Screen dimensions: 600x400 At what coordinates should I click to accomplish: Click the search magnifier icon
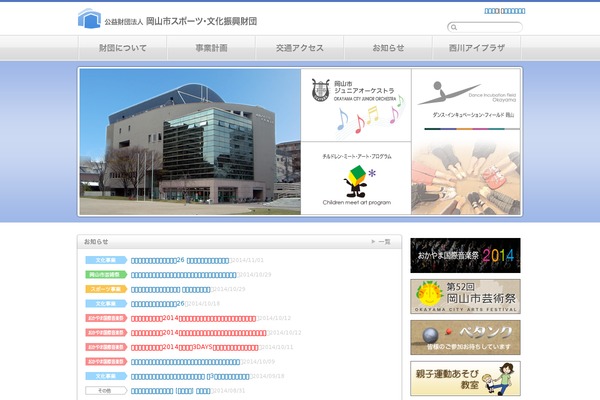(454, 27)
